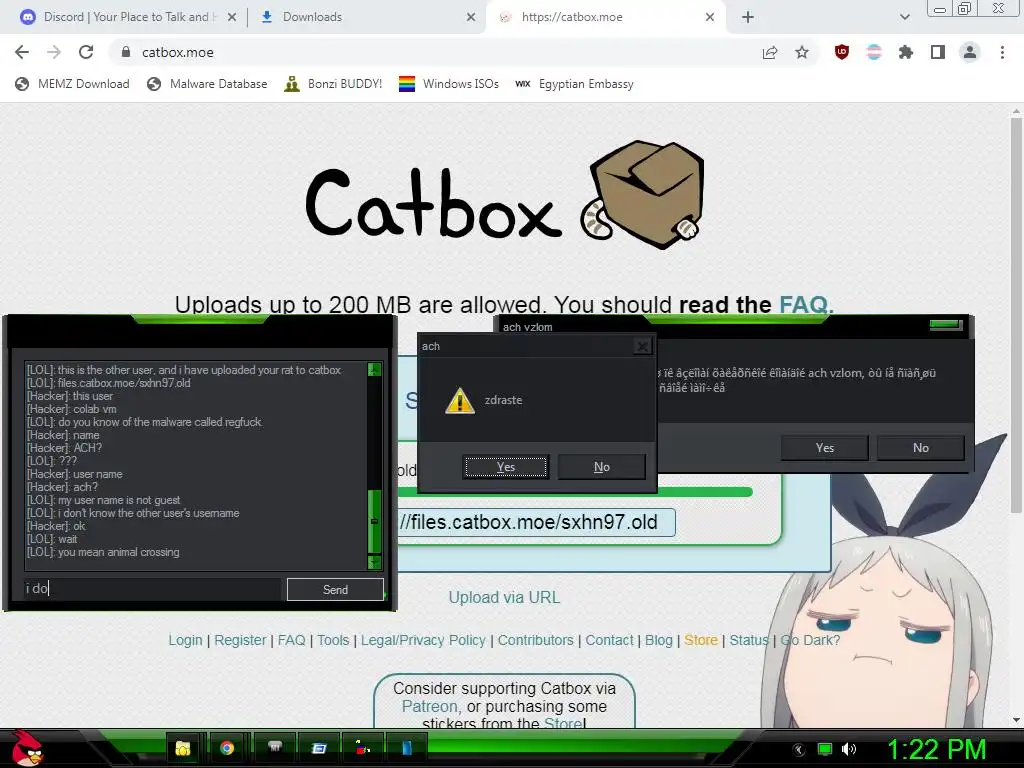Click the green button in ach vzlom title bar
Image resolution: width=1024 pixels, height=768 pixels.
[946, 325]
